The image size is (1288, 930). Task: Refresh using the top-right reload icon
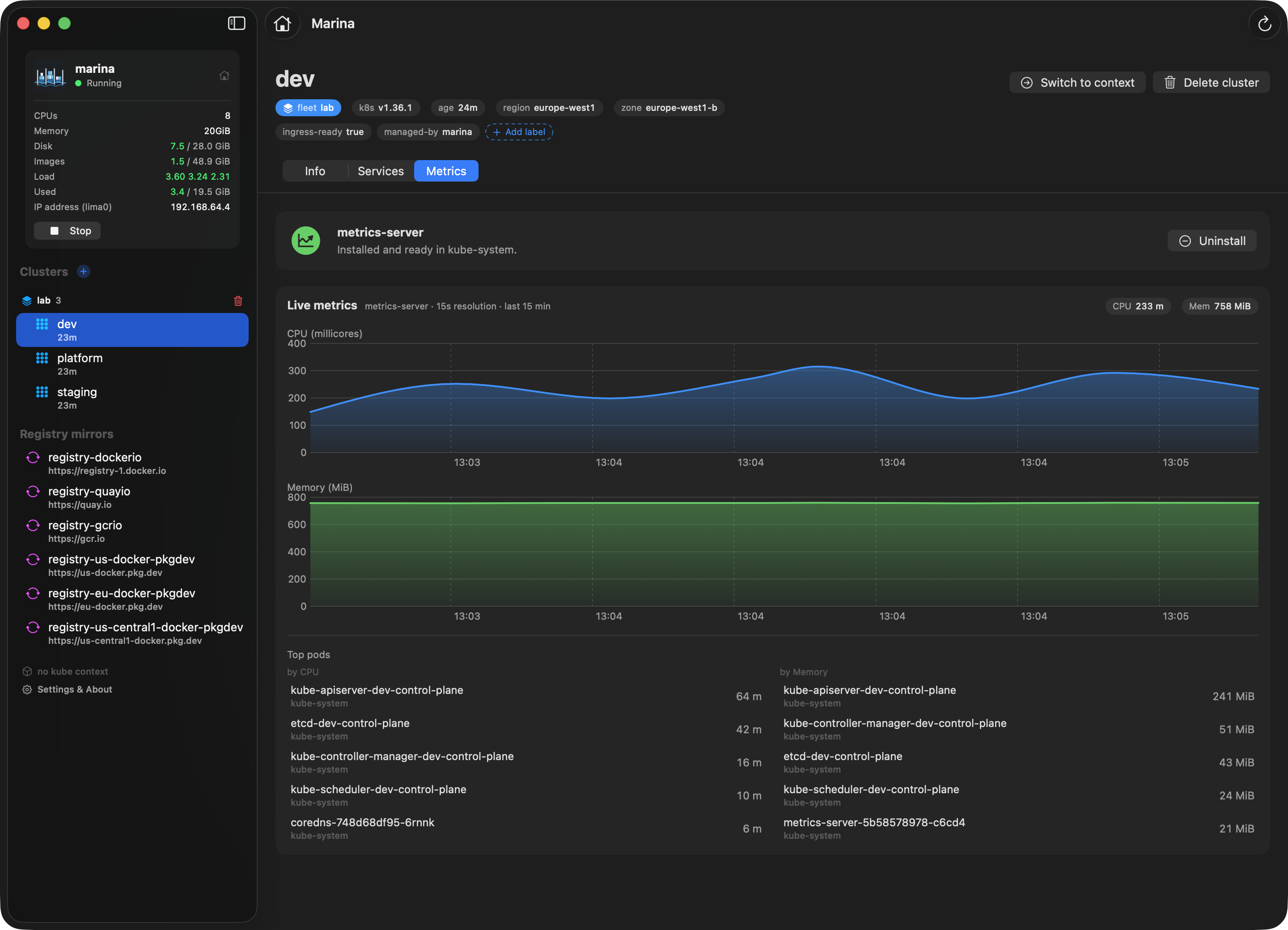[x=1264, y=23]
